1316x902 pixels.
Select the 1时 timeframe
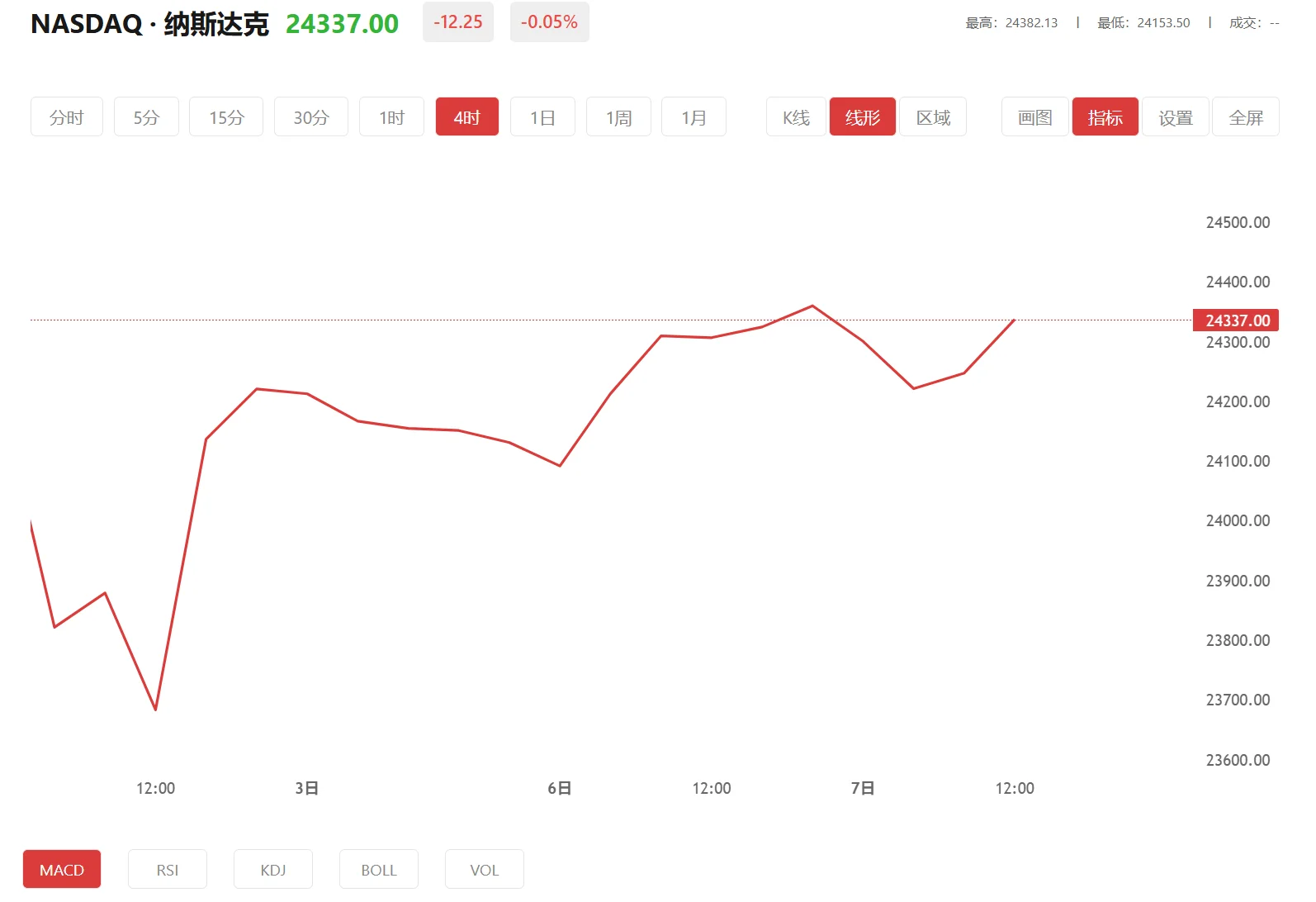(391, 117)
